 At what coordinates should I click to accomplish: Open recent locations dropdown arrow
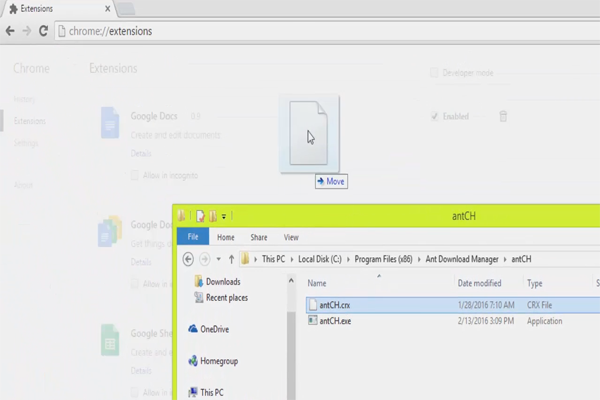click(x=218, y=259)
